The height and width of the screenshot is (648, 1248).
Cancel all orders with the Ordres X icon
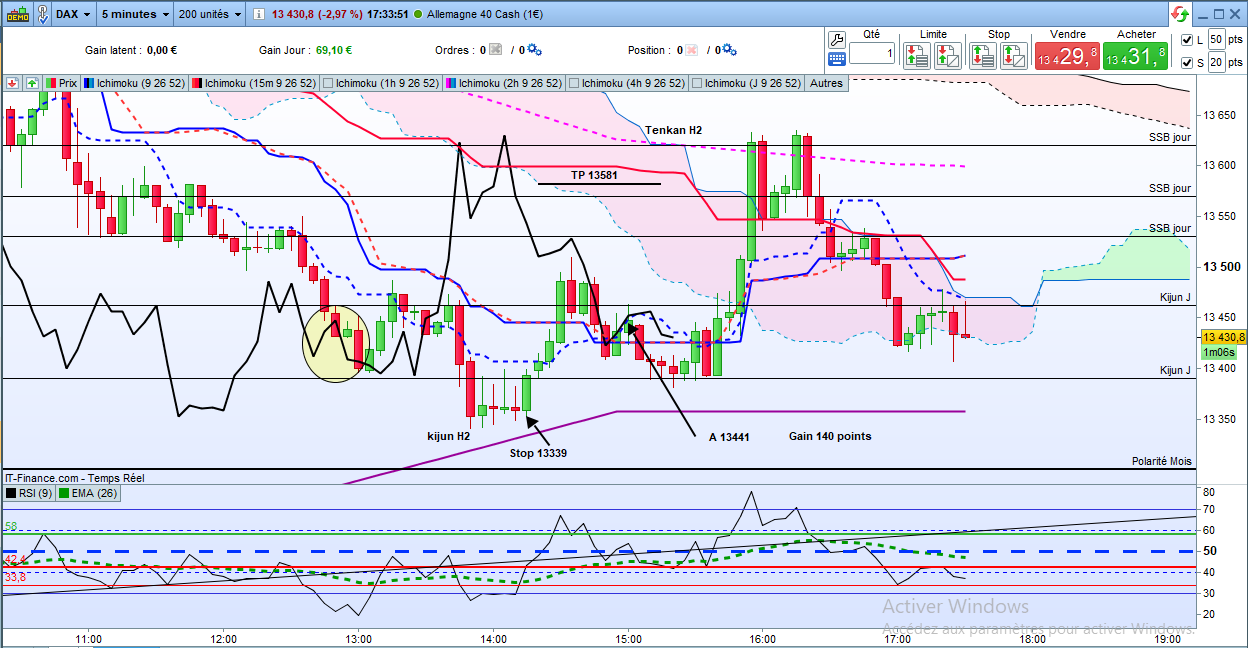[496, 50]
